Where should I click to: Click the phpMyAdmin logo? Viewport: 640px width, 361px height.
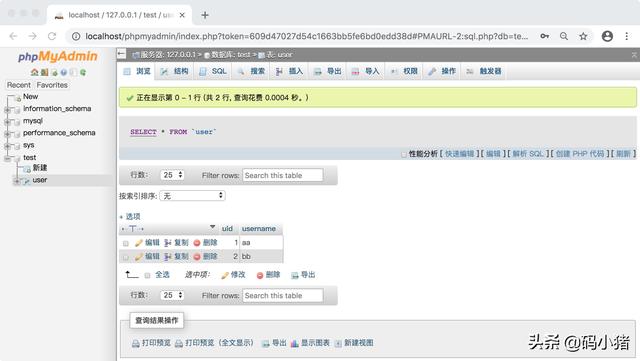(58, 56)
